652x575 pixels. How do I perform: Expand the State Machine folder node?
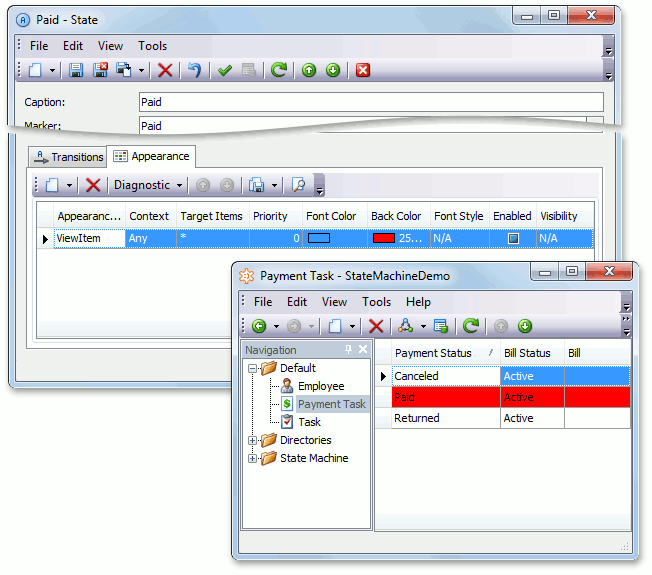tap(252, 458)
